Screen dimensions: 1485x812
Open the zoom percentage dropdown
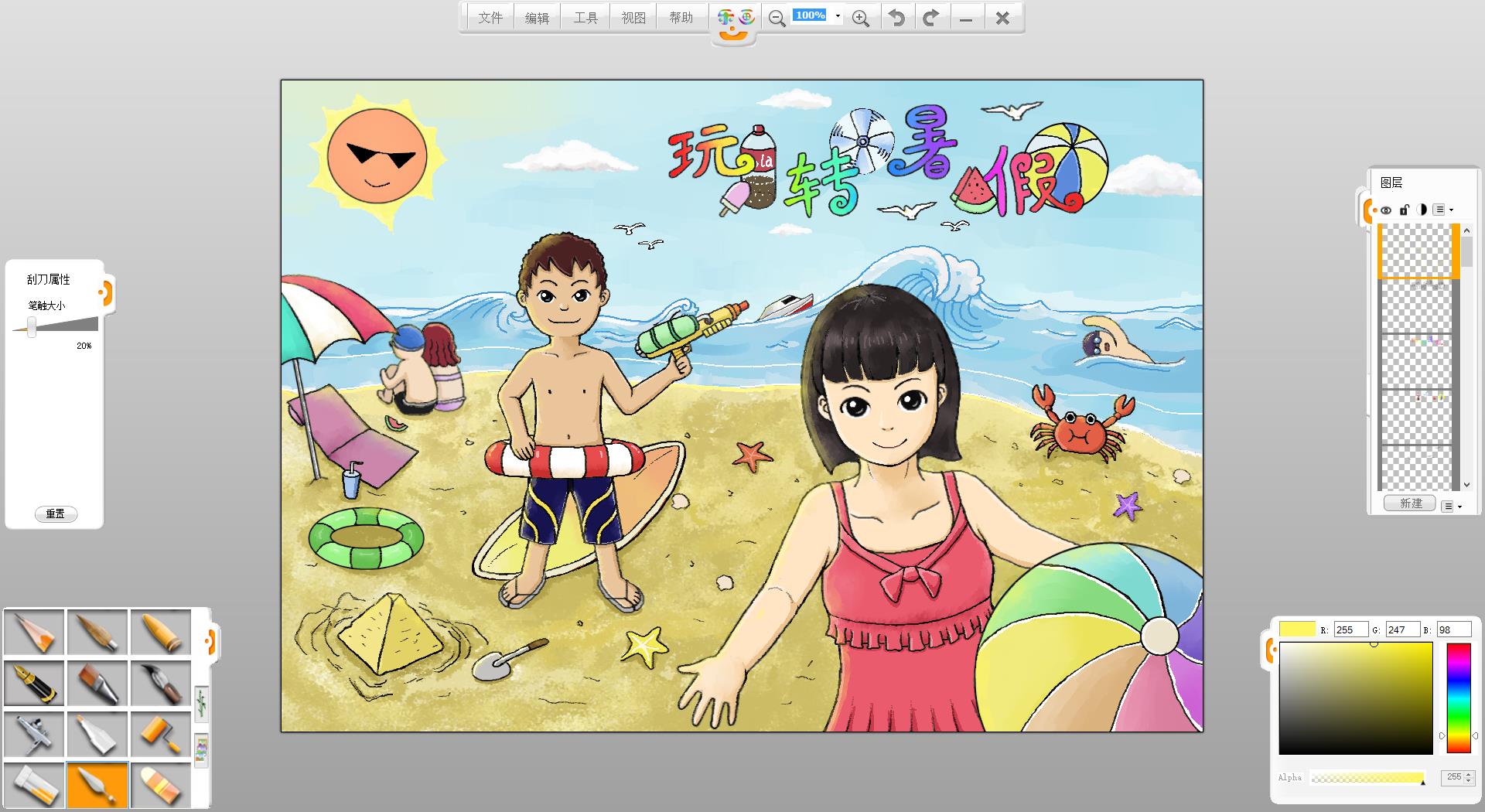(x=838, y=16)
